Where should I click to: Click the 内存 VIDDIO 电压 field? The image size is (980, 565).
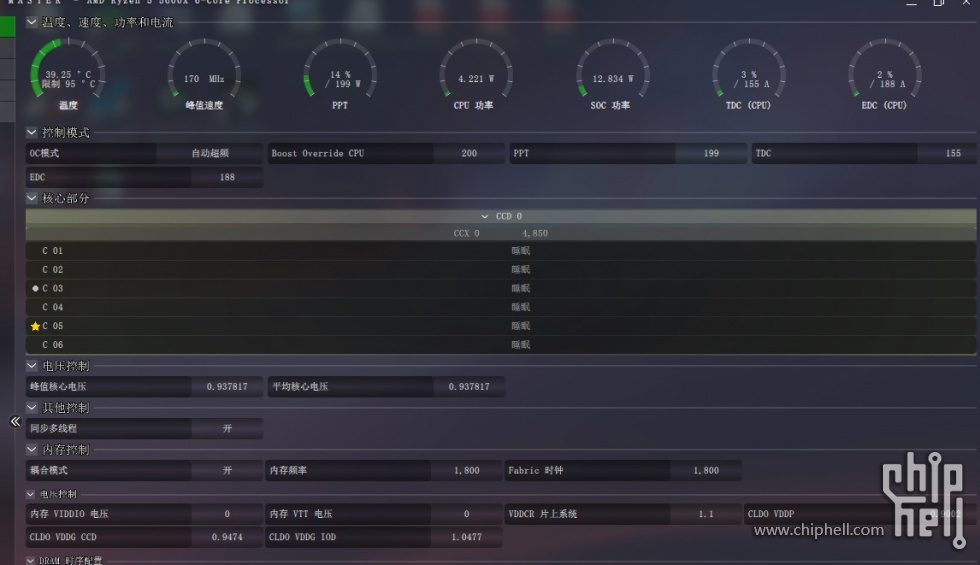[x=144, y=514]
